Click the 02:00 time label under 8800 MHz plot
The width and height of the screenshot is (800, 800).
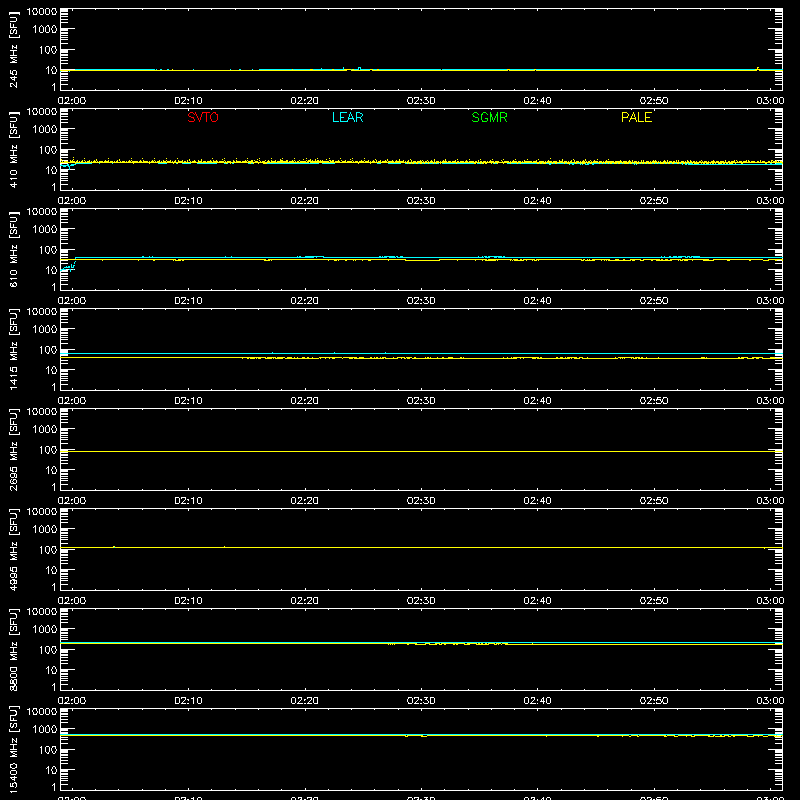coord(72,701)
